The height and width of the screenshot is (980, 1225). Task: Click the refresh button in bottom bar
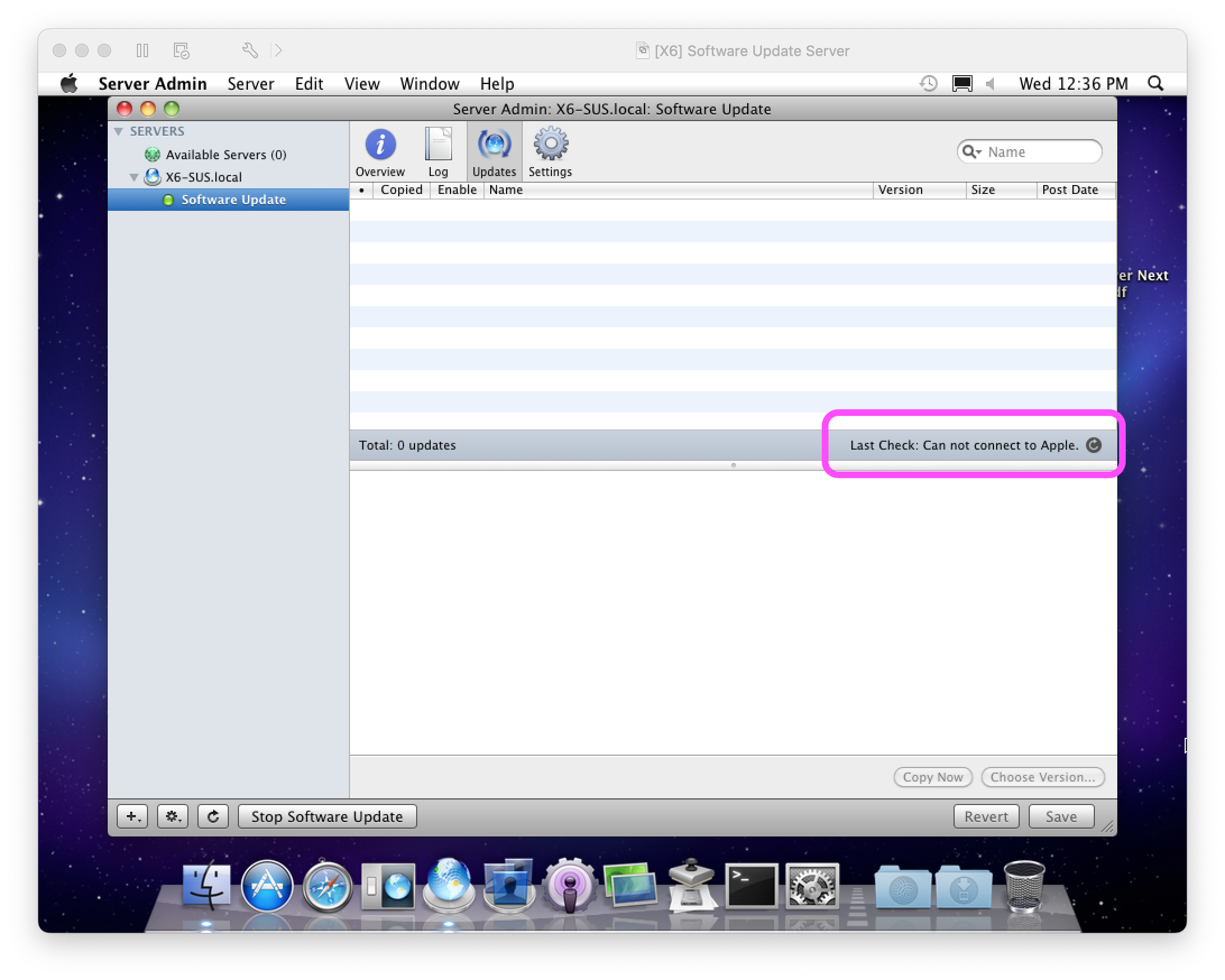pyautogui.click(x=213, y=816)
